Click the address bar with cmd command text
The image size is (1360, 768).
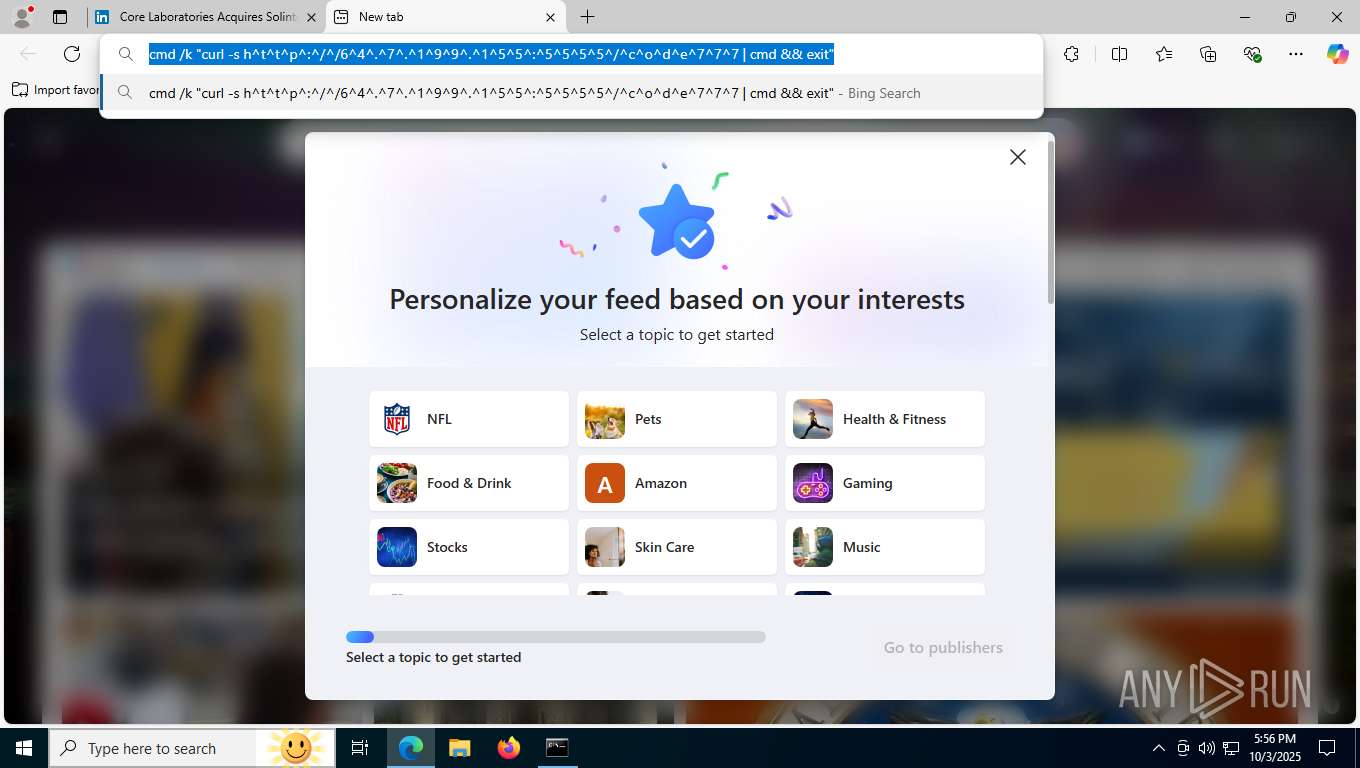[x=572, y=54]
